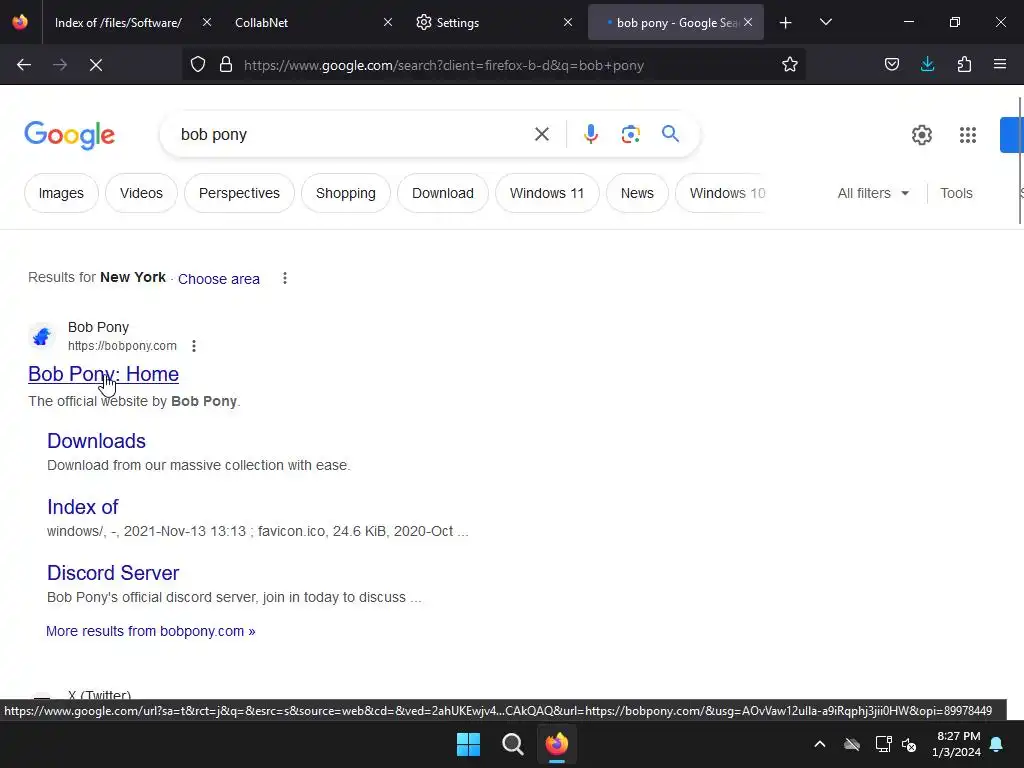Click the muted volume tray icon
Image resolution: width=1024 pixels, height=768 pixels.
tap(909, 744)
